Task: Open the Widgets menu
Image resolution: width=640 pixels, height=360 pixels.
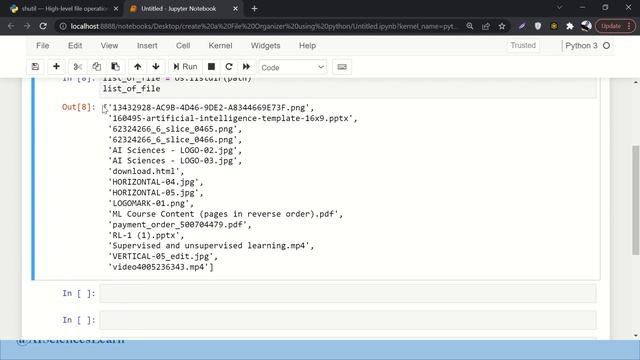Action: click(265, 46)
